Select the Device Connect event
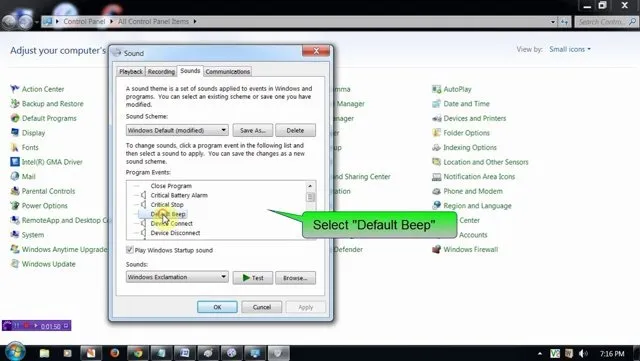Viewport: 640px width, 361px height. pyautogui.click(x=171, y=223)
